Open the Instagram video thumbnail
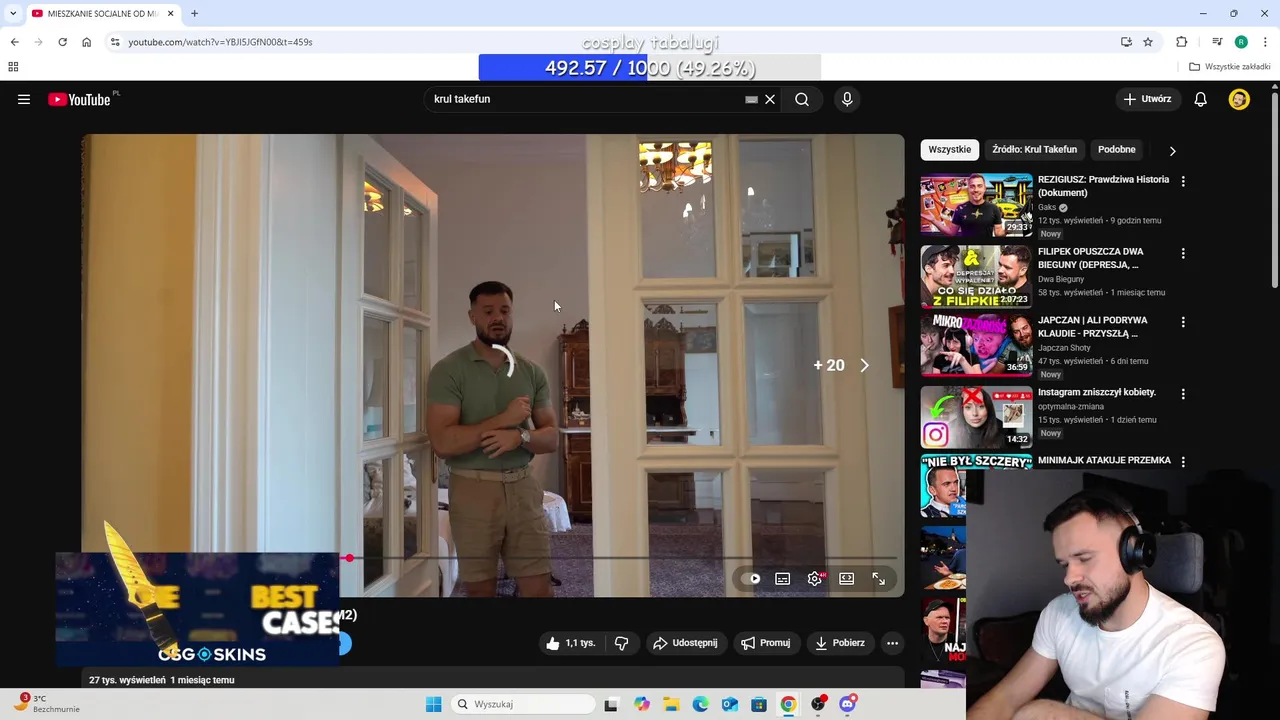 [976, 417]
